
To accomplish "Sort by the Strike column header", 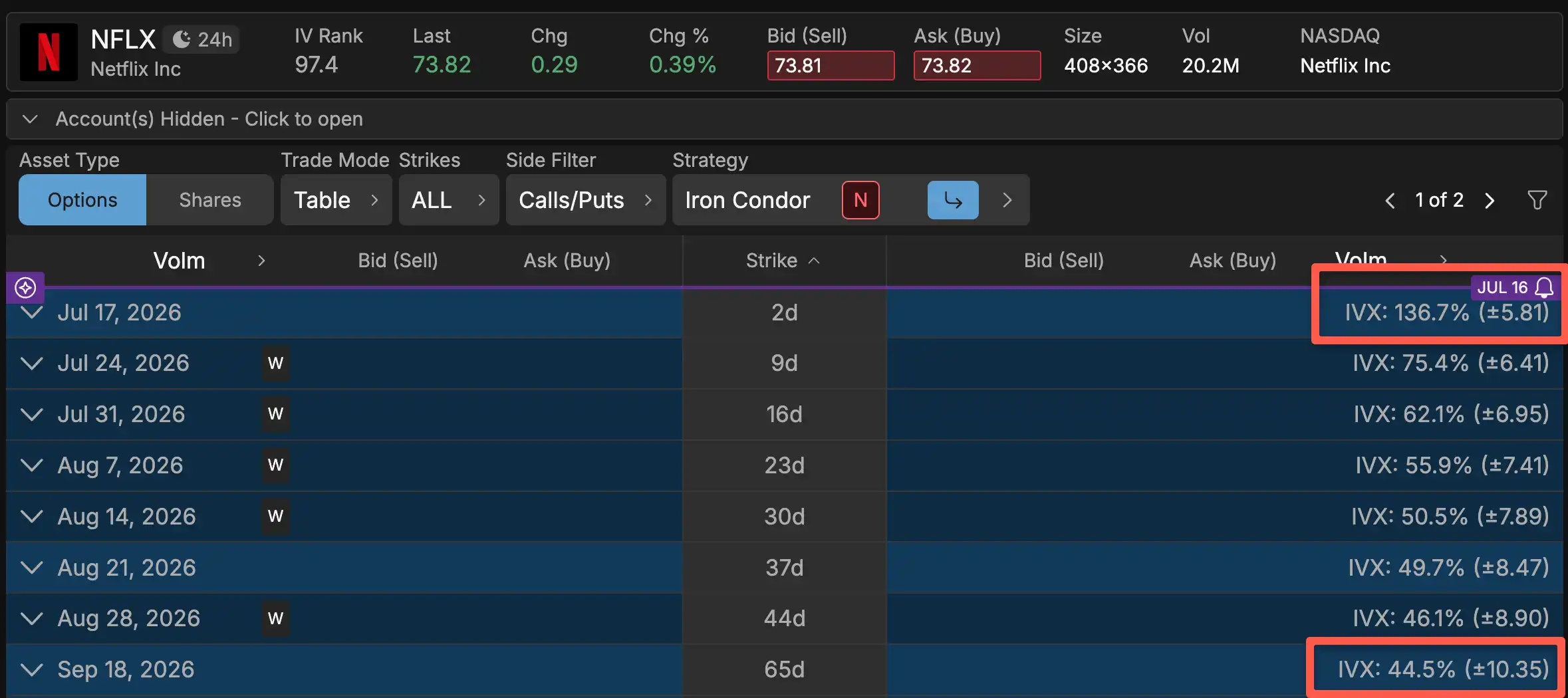I will (x=783, y=261).
